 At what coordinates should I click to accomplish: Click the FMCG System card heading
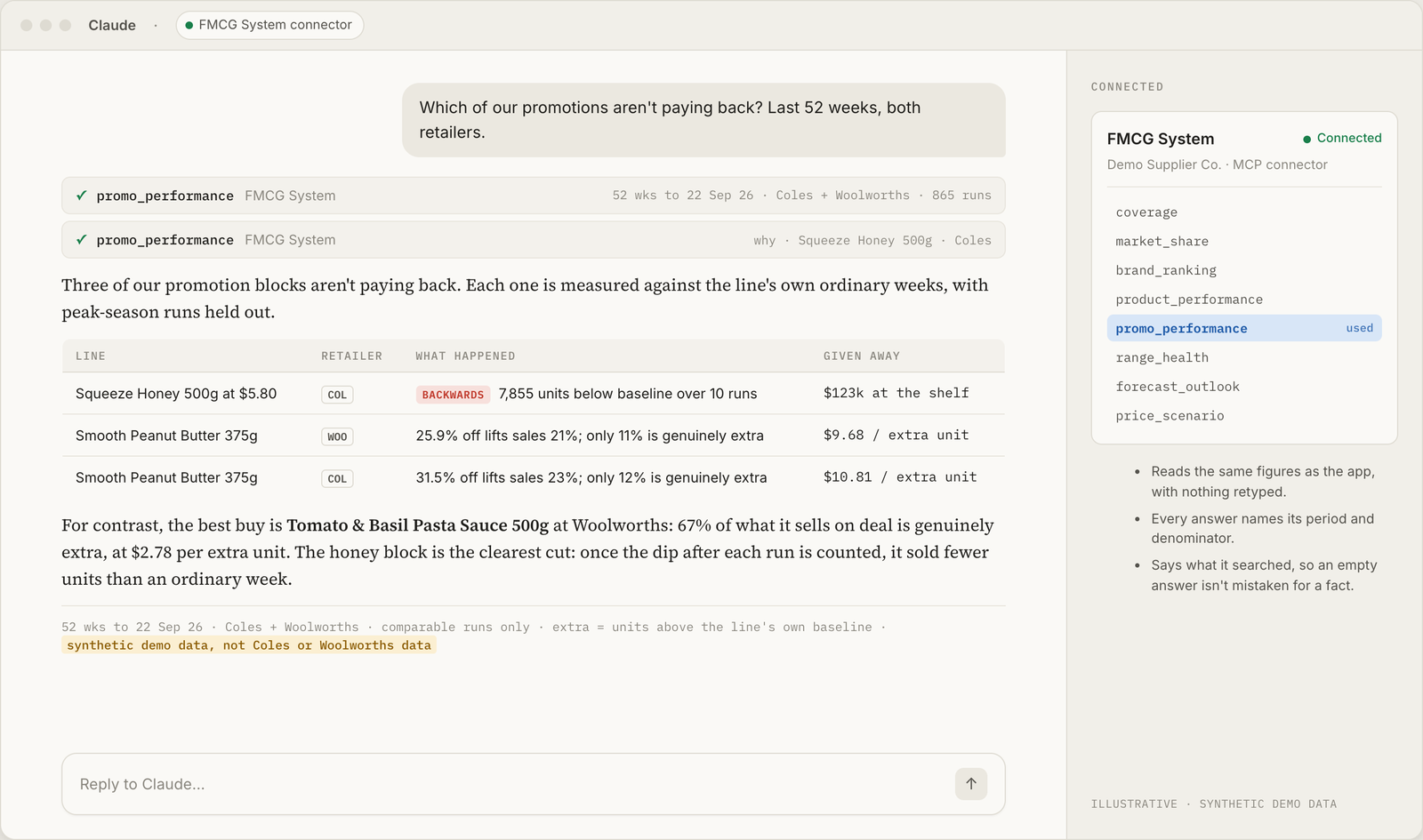pyautogui.click(x=1161, y=139)
